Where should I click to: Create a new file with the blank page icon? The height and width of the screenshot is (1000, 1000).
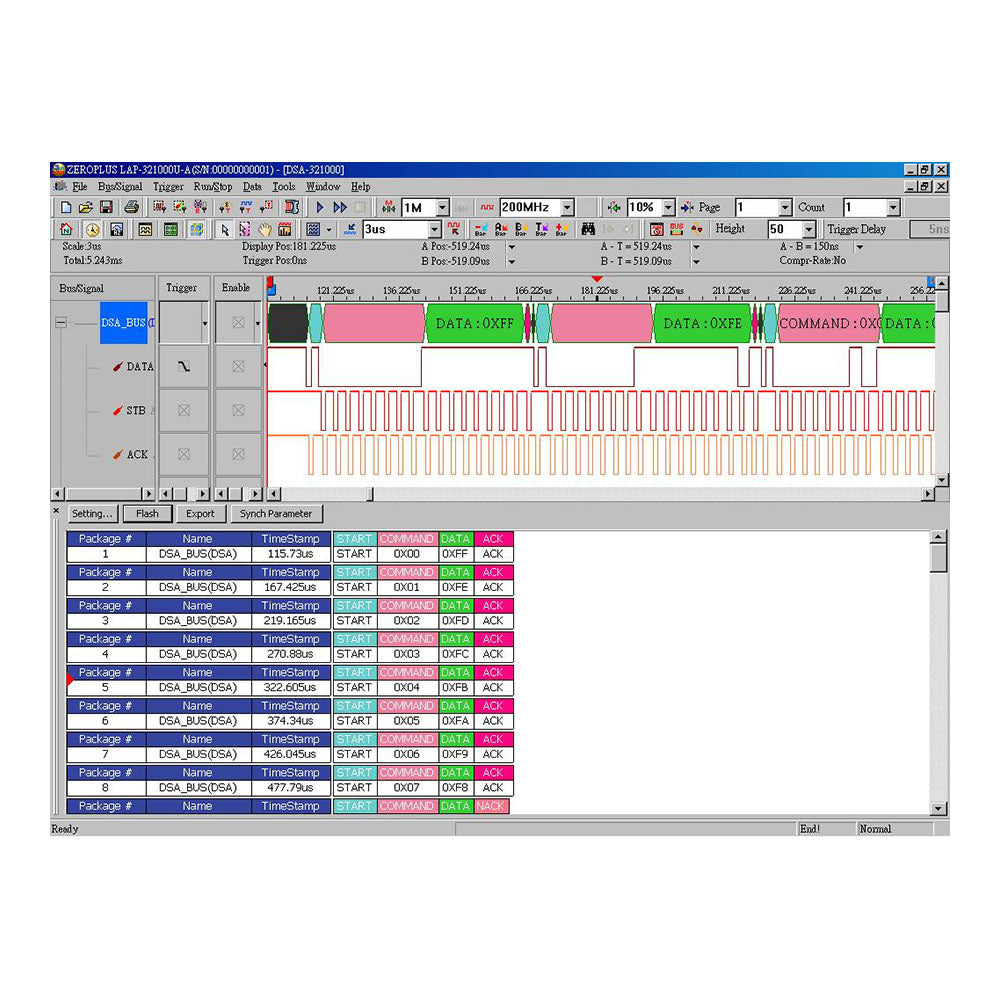point(65,207)
